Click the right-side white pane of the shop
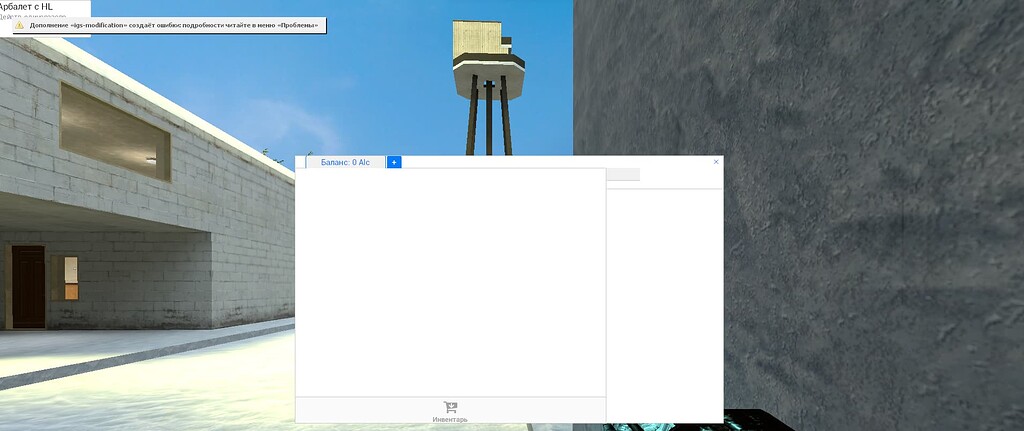Viewport: 1024px width, 431px height. pos(664,300)
